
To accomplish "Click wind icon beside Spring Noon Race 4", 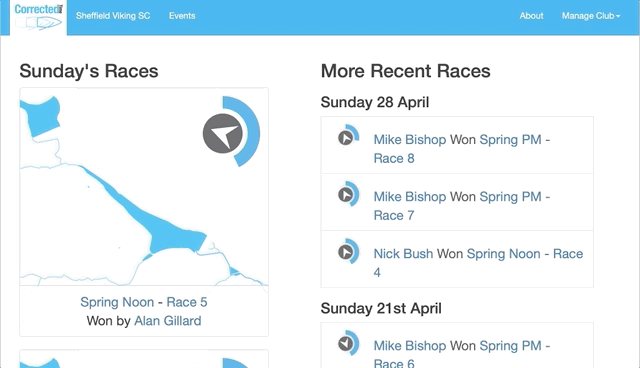I will pos(348,251).
